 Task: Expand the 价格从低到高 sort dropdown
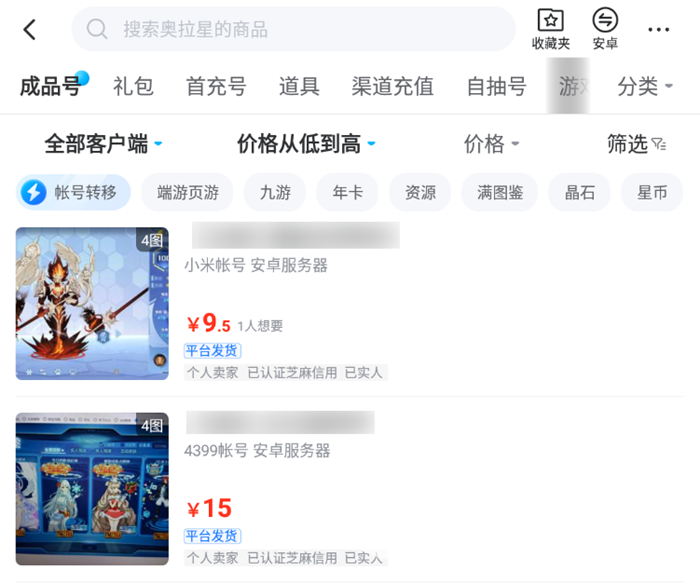(x=306, y=144)
